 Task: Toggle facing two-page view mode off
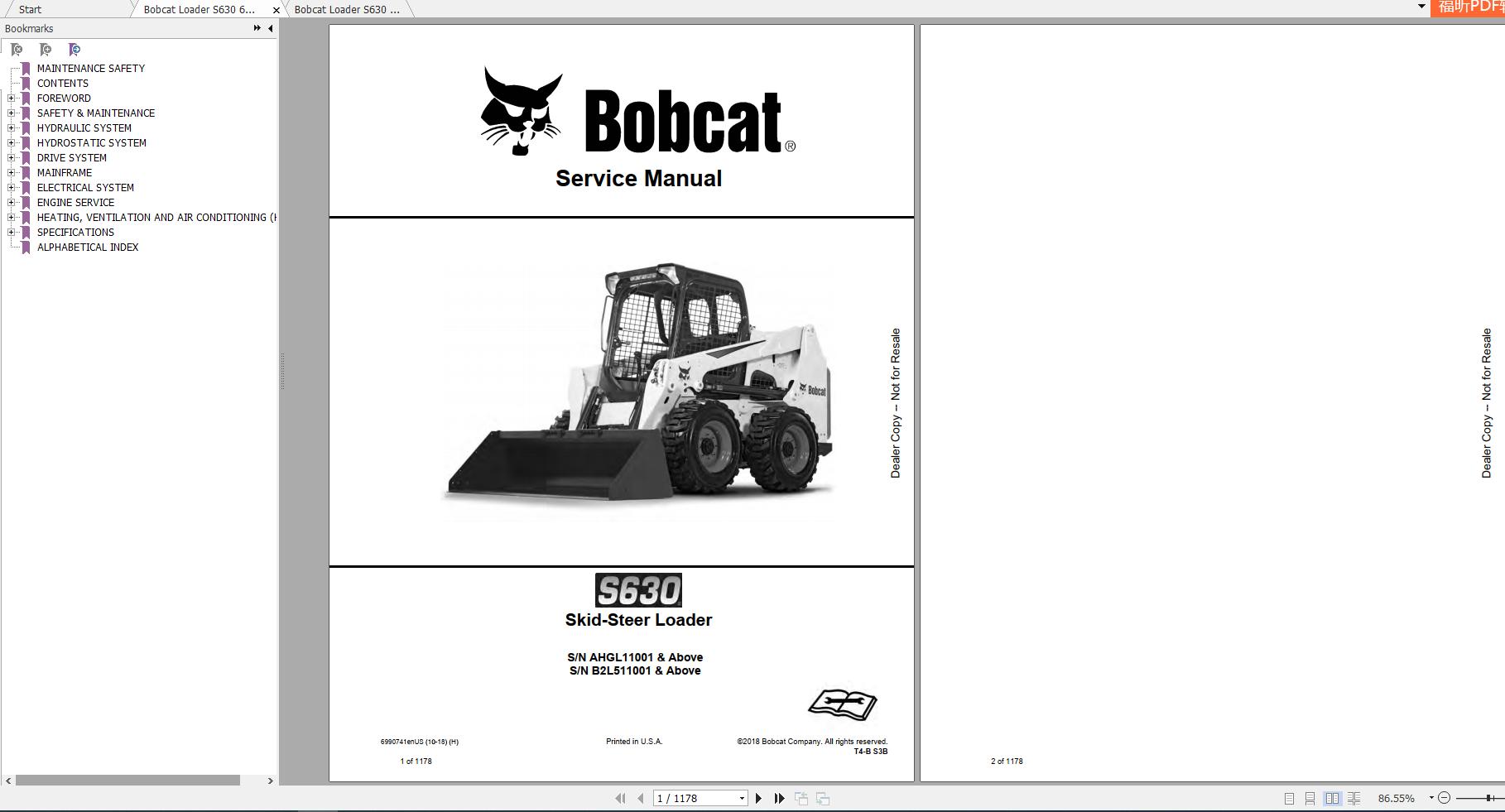pyautogui.click(x=1333, y=798)
